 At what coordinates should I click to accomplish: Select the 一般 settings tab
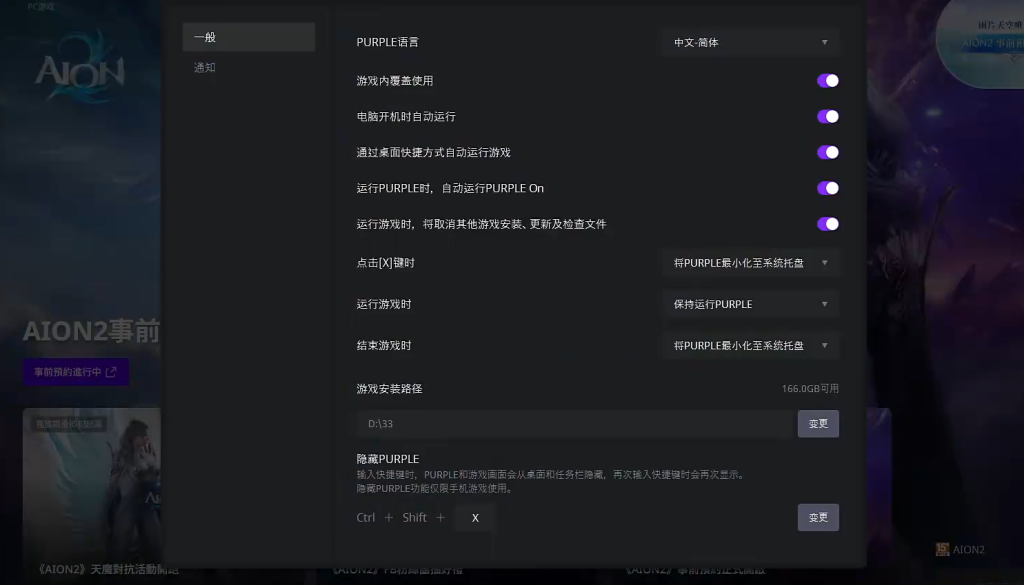click(x=248, y=38)
